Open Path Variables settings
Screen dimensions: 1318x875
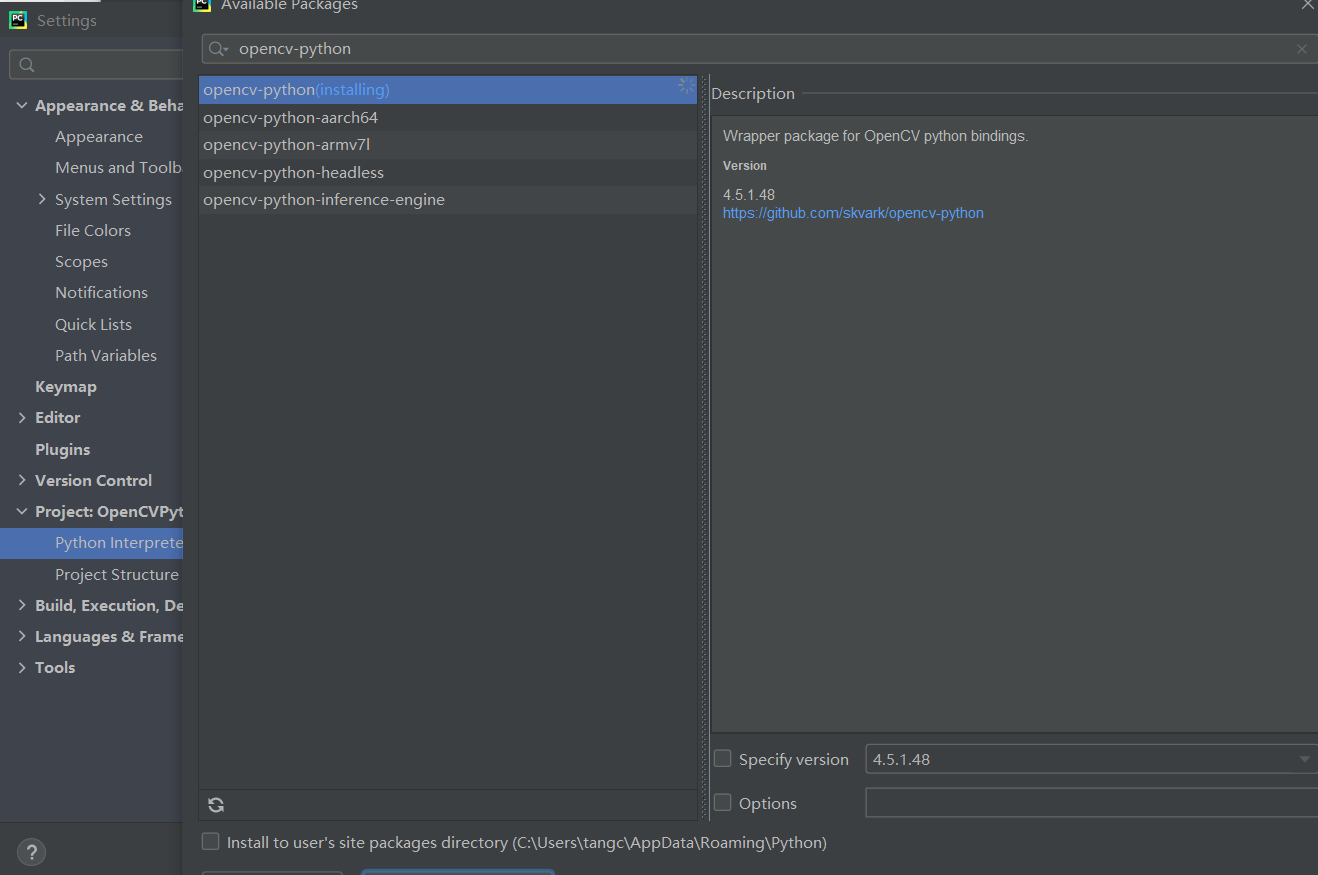pos(106,355)
